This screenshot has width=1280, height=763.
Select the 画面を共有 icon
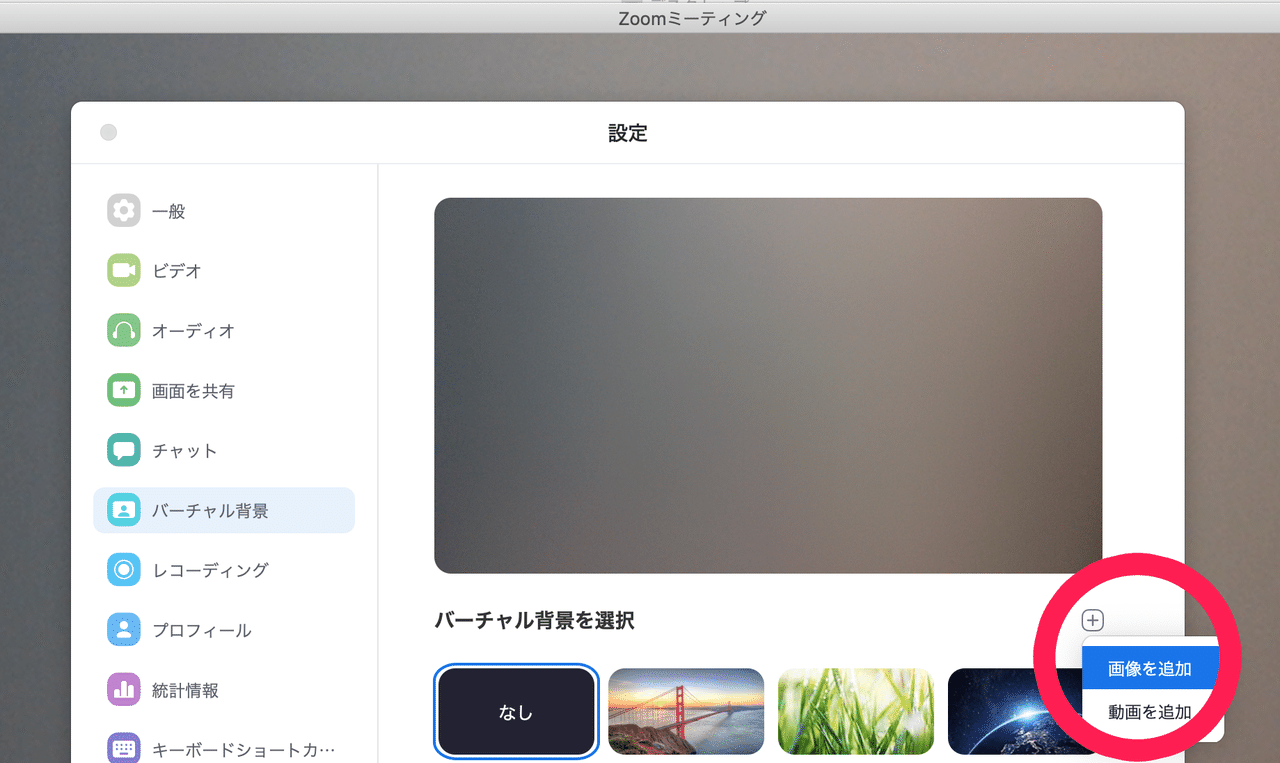click(x=124, y=391)
